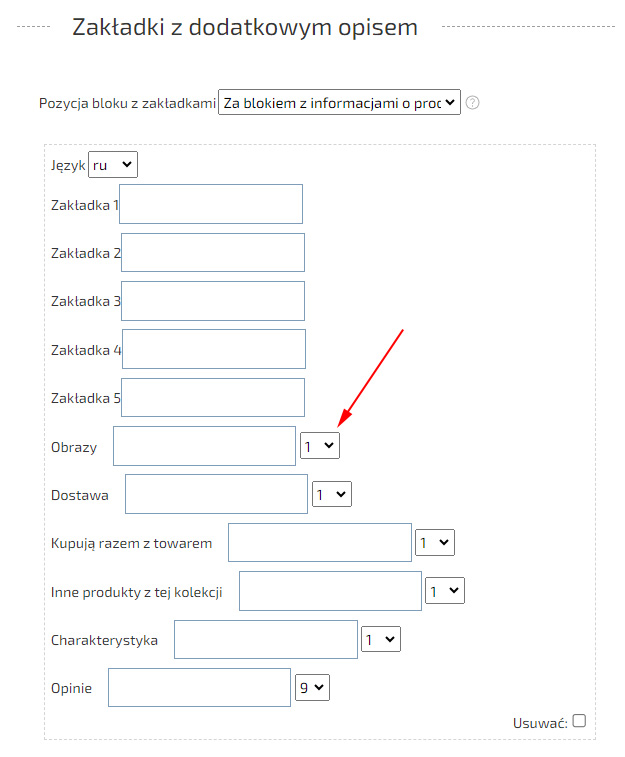This screenshot has height=757, width=625.
Task: Click the Zakładka 1 text field
Action: 211,204
